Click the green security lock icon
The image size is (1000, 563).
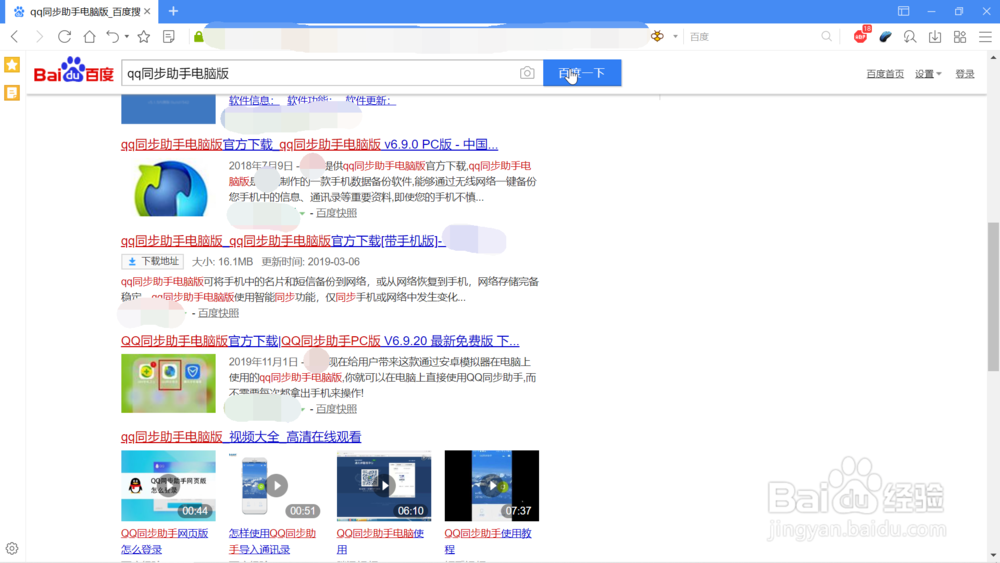pyautogui.click(x=199, y=37)
